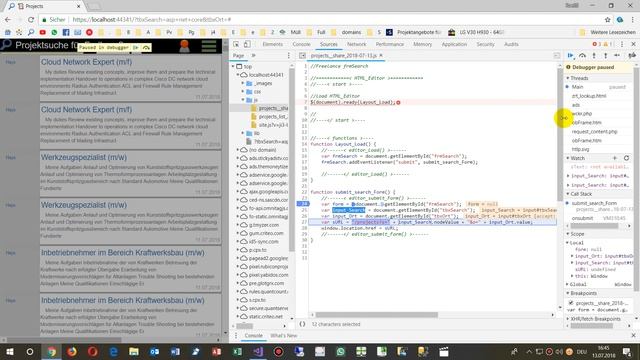Toggle breakpoint on line 24 gutter
The height and width of the screenshot is (360, 640).
(x=303, y=204)
